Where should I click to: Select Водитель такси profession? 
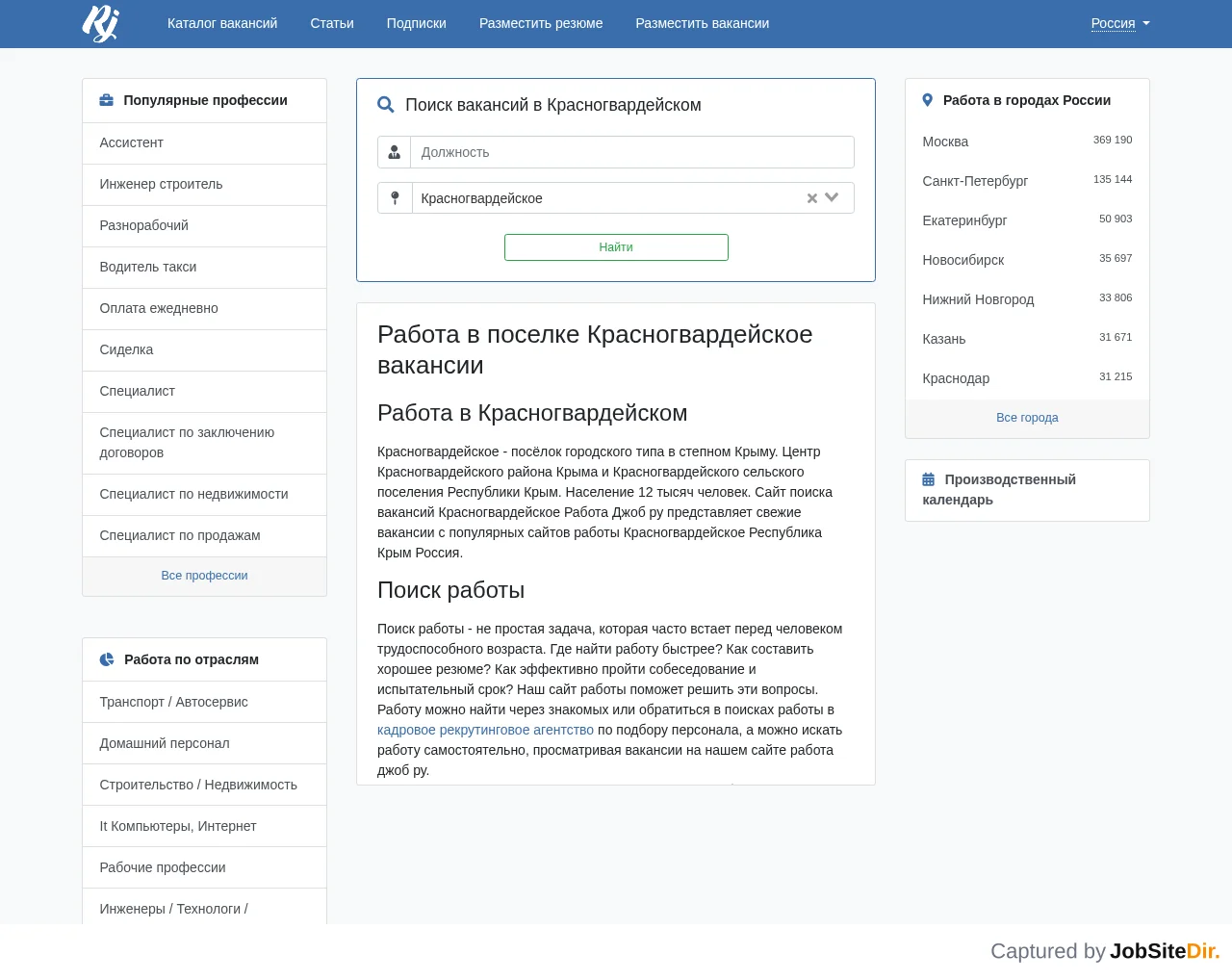pos(205,267)
